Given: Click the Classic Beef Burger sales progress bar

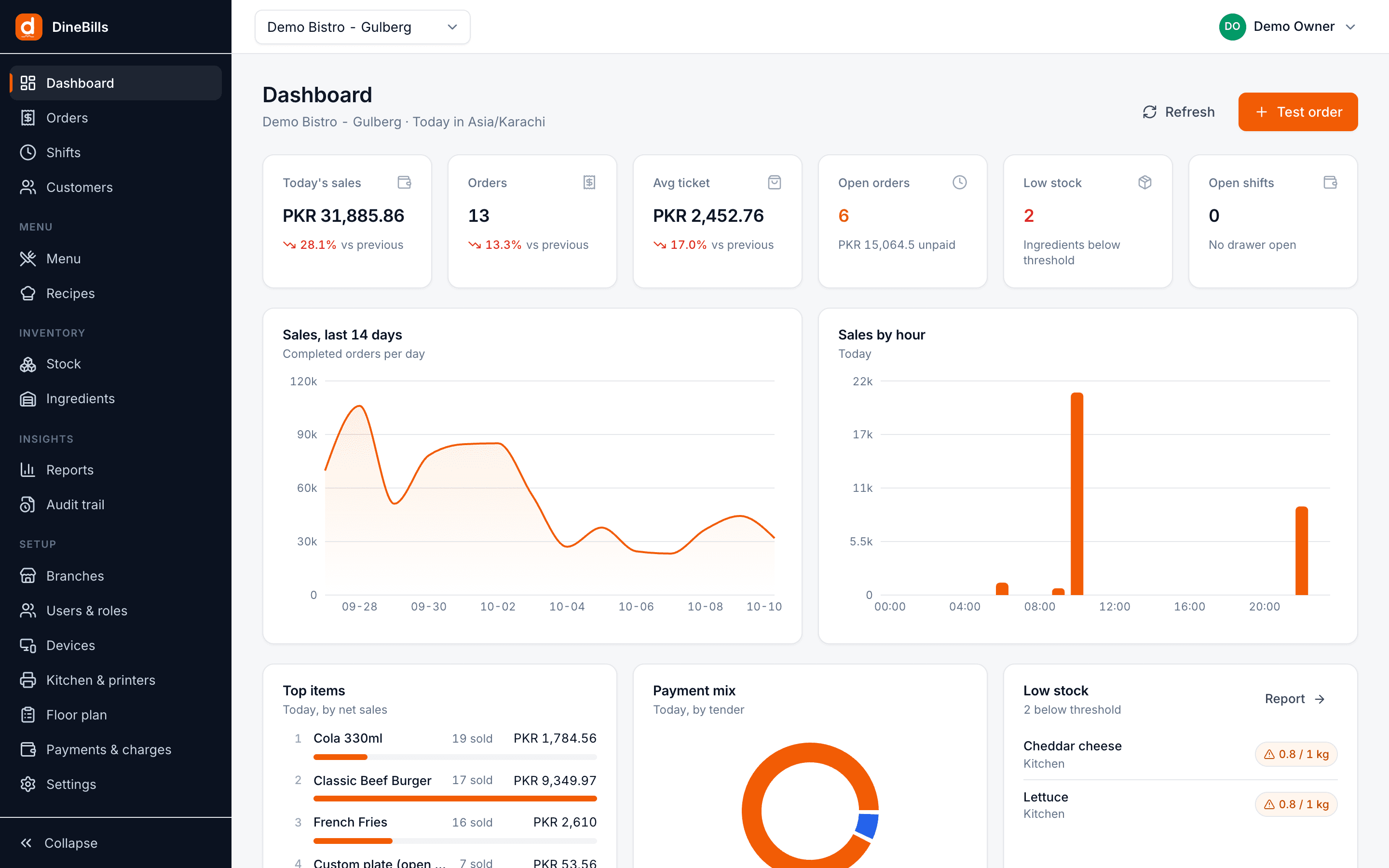Looking at the screenshot, I should [x=455, y=799].
